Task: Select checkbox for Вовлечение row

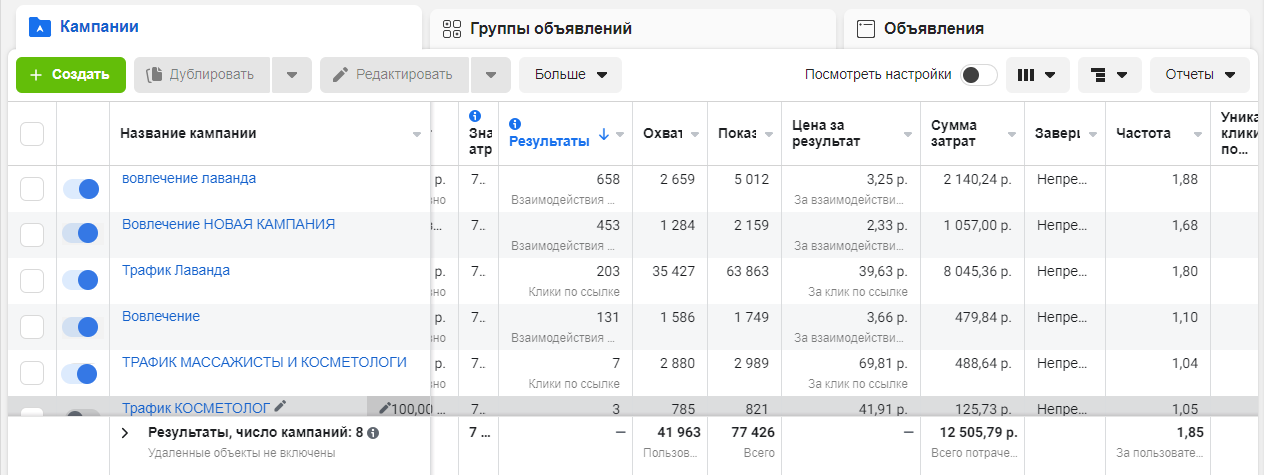Action: pyautogui.click(x=32, y=327)
